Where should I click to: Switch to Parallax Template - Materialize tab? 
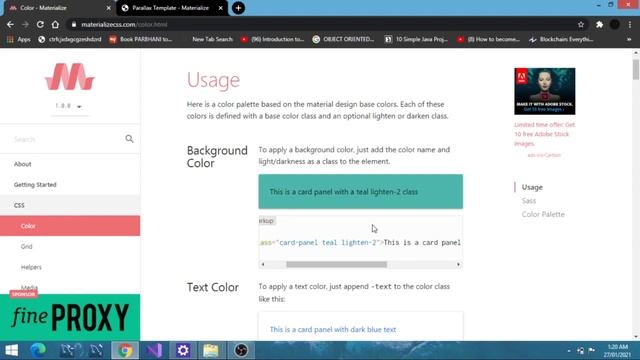point(171,8)
